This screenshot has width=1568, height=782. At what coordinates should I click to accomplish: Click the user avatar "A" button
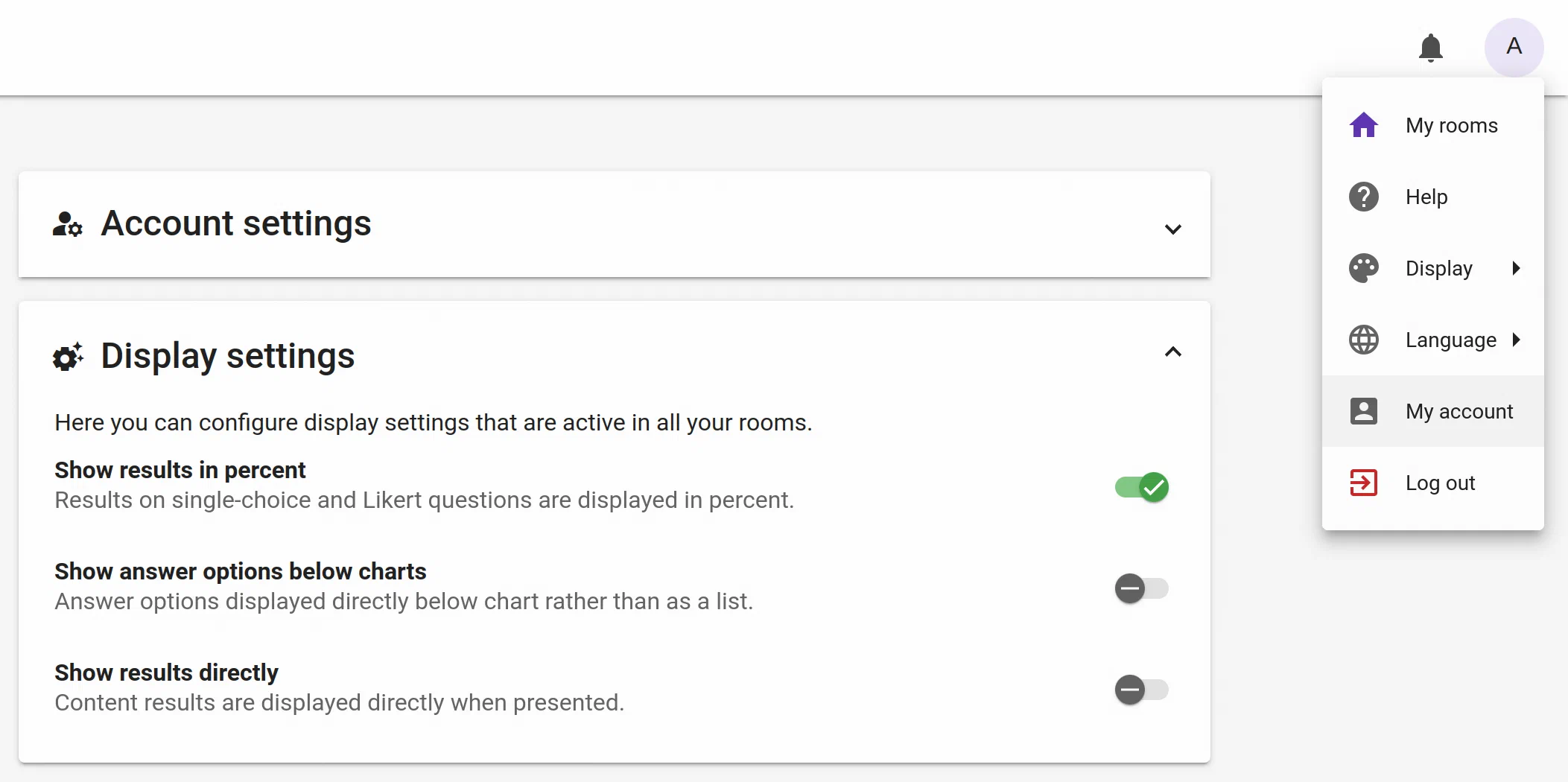pyautogui.click(x=1514, y=47)
